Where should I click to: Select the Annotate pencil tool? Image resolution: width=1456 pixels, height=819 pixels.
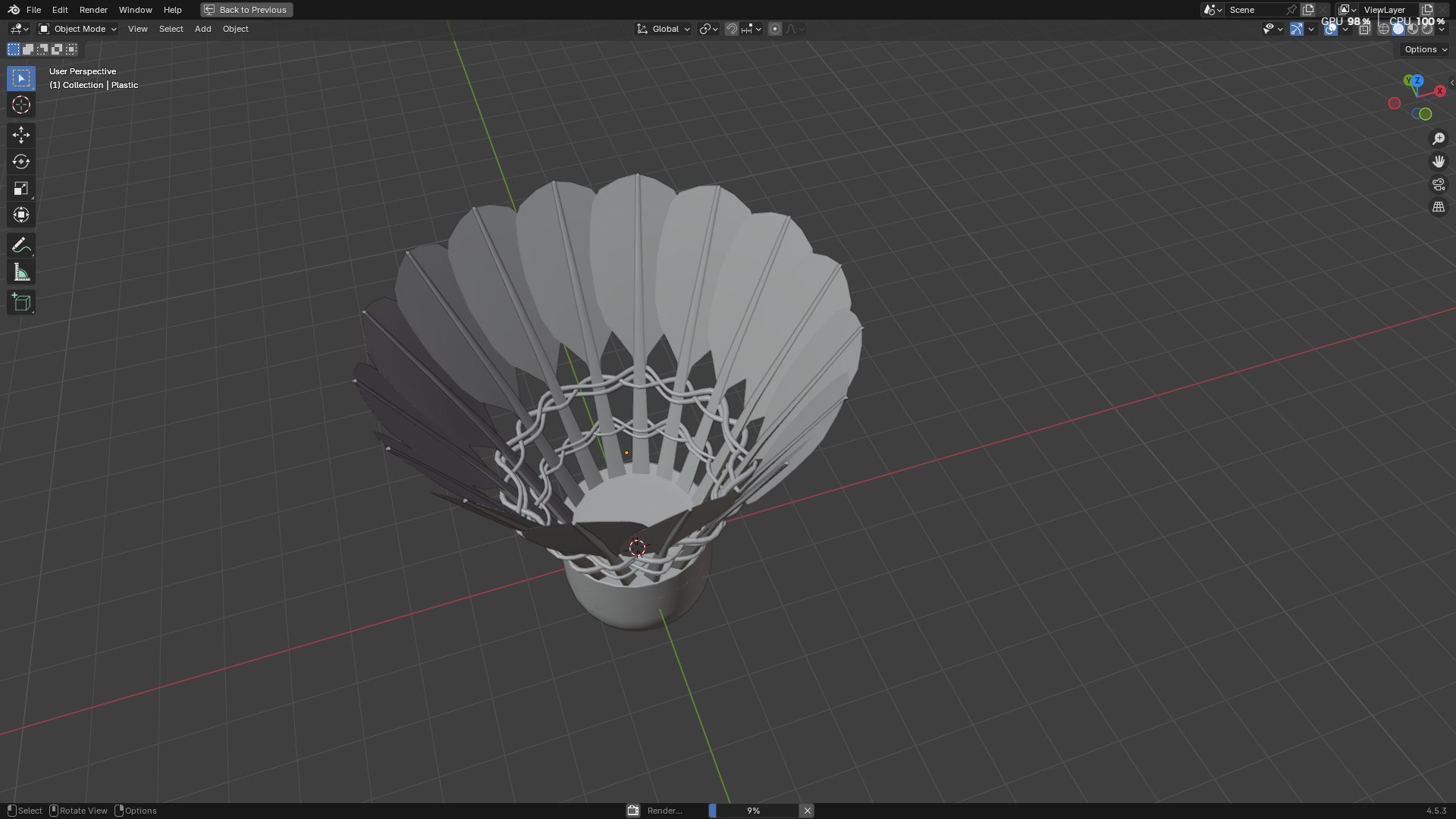(21, 245)
